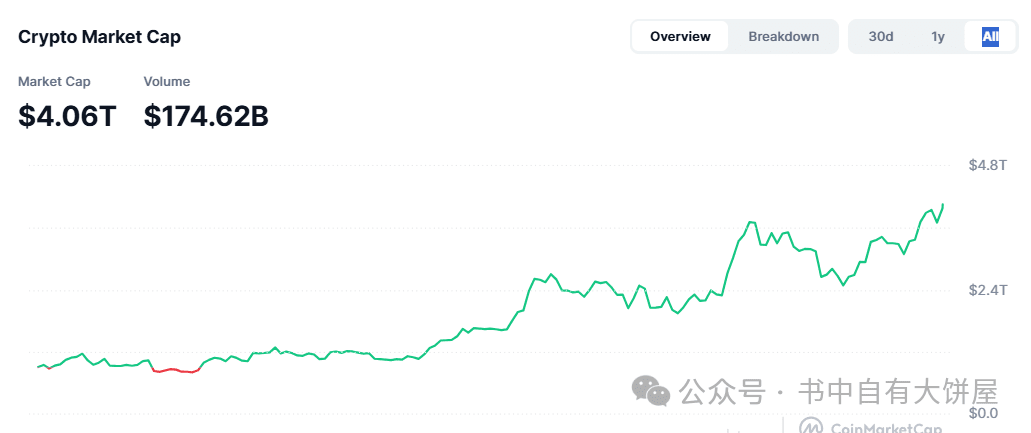Screen dimensions: 1031x433
Task: Click the longer red segment of the chart line
Action: (176, 371)
